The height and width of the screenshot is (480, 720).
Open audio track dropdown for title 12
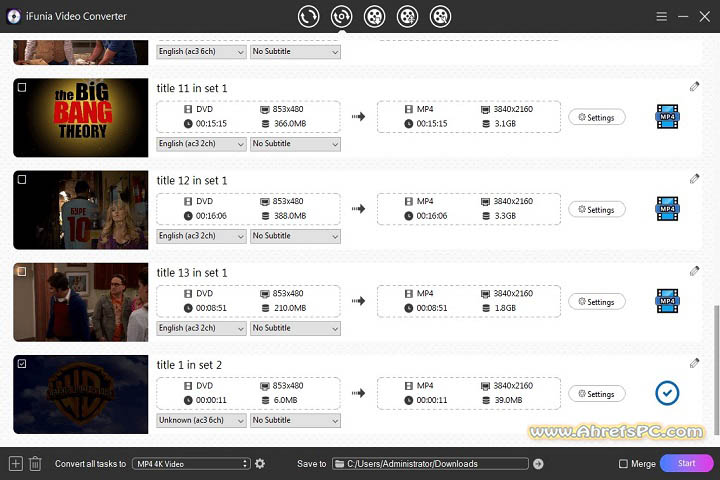(201, 236)
